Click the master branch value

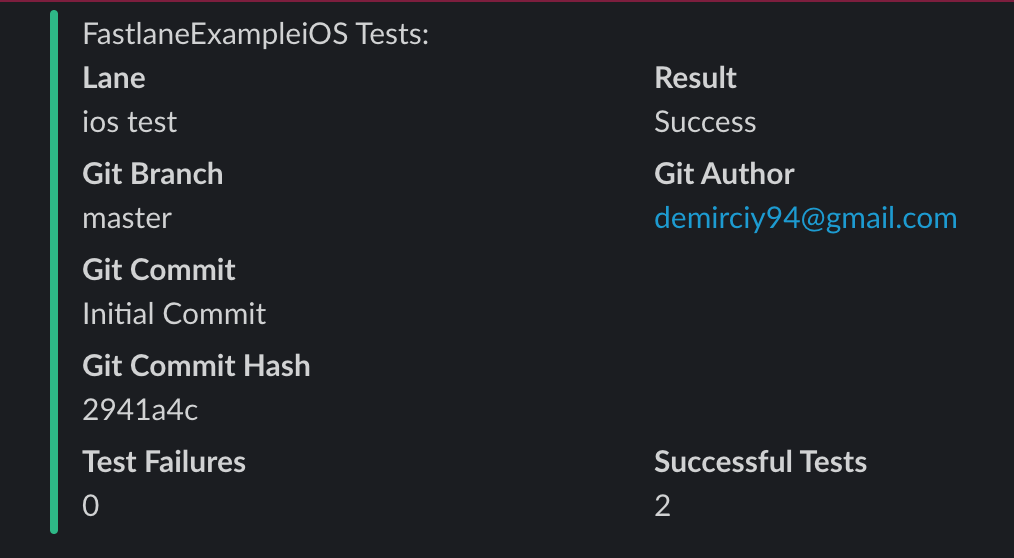pyautogui.click(x=127, y=219)
